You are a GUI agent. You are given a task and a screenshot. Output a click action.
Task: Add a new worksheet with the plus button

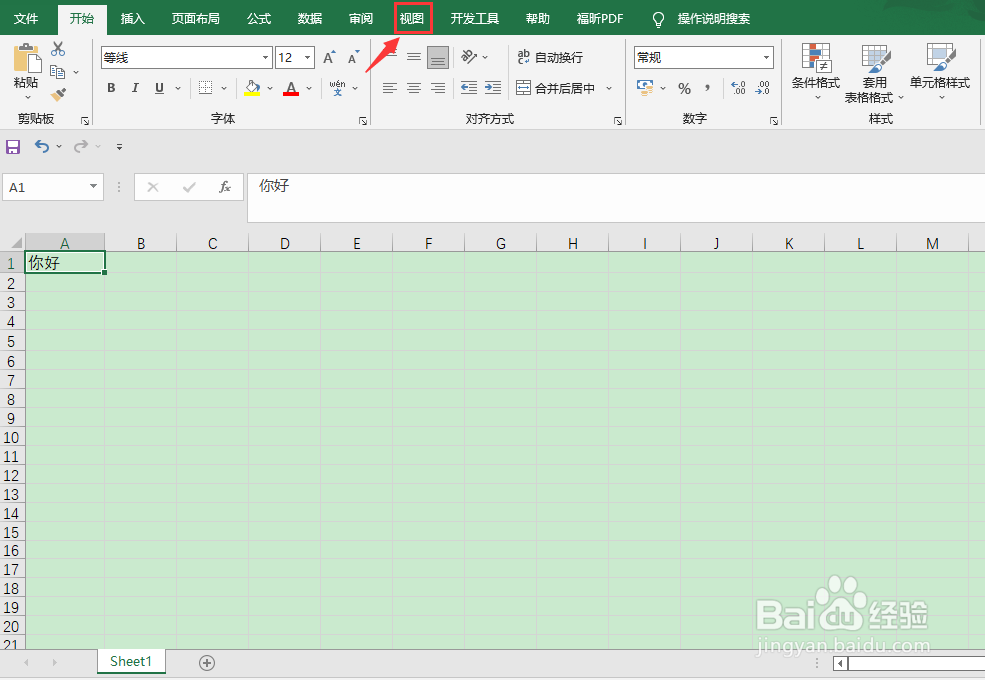click(x=206, y=661)
